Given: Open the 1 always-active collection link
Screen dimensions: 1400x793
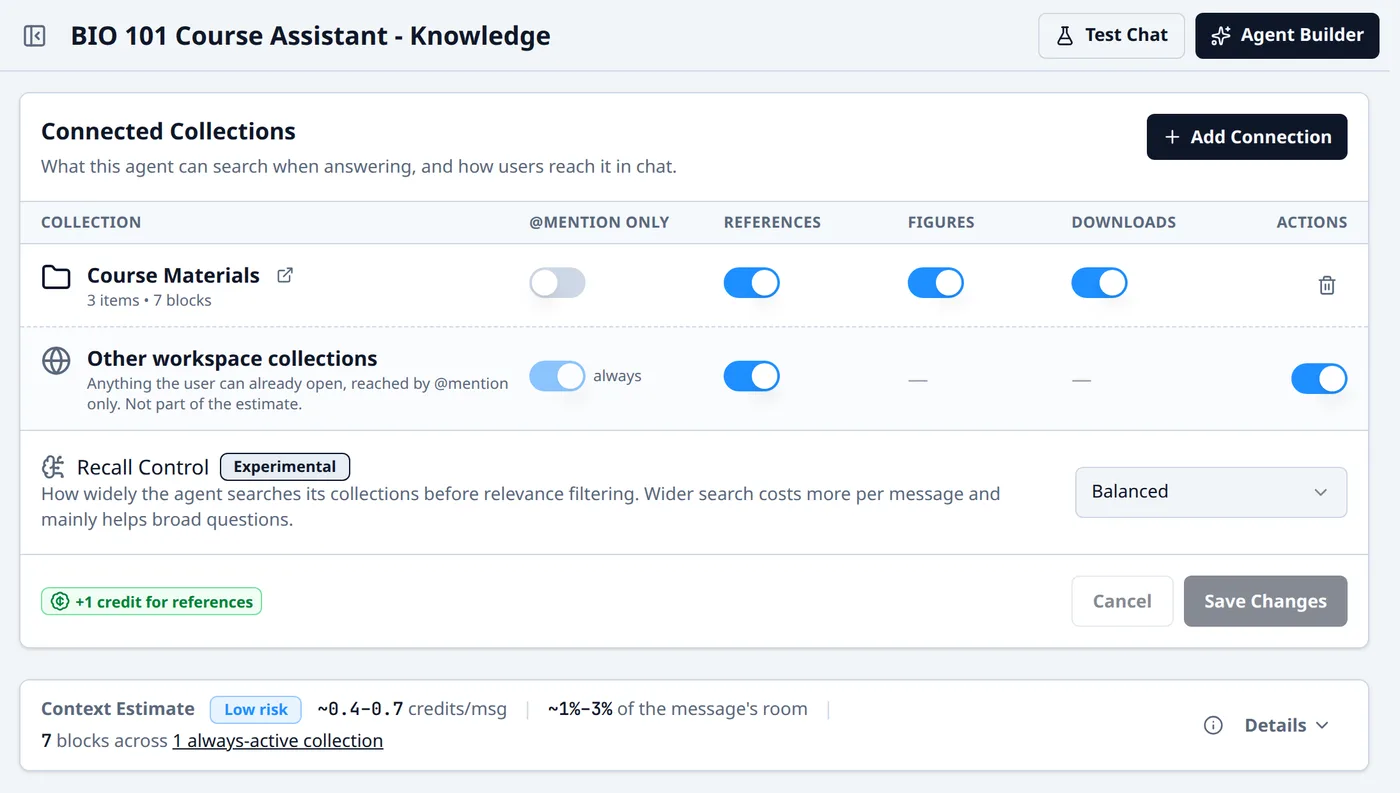Looking at the screenshot, I should 278,741.
